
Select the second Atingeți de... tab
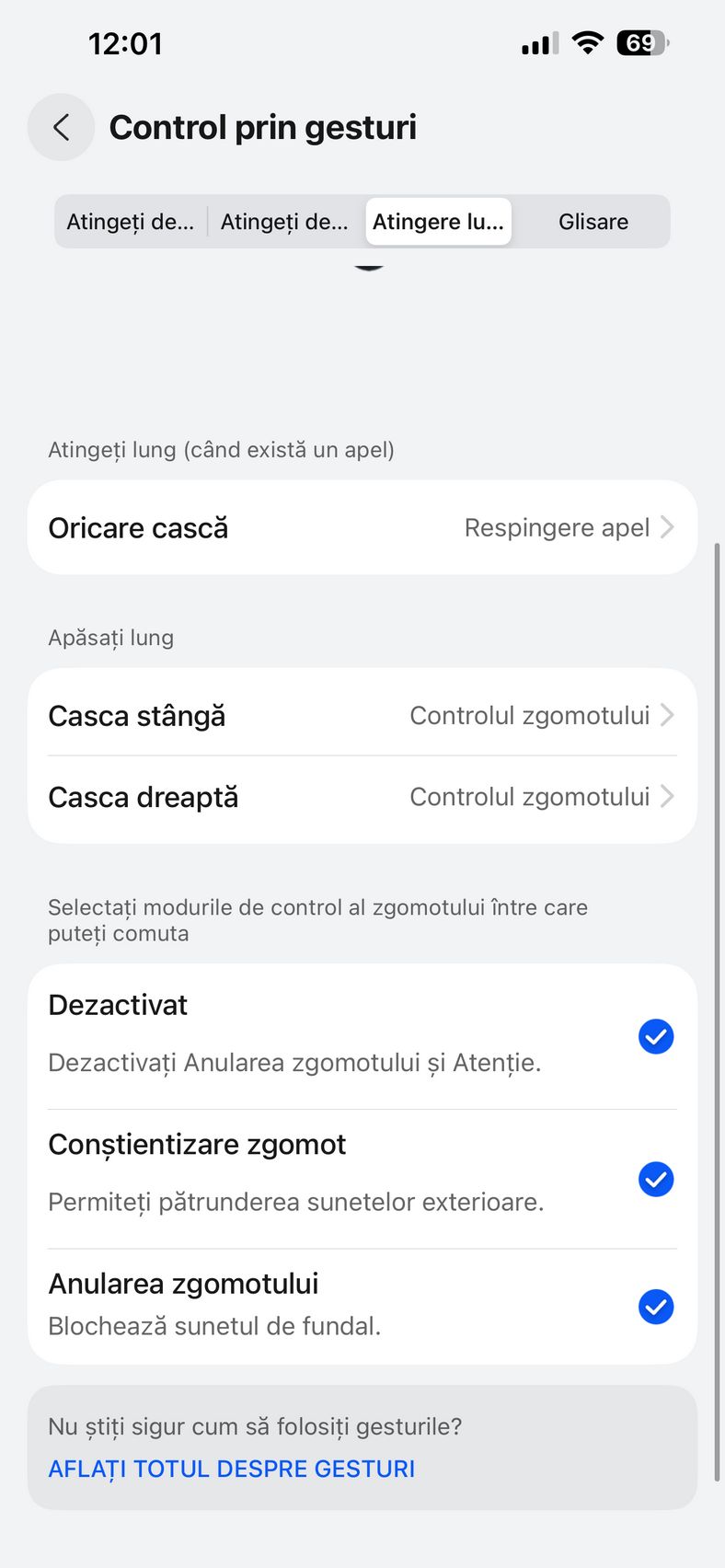284,222
